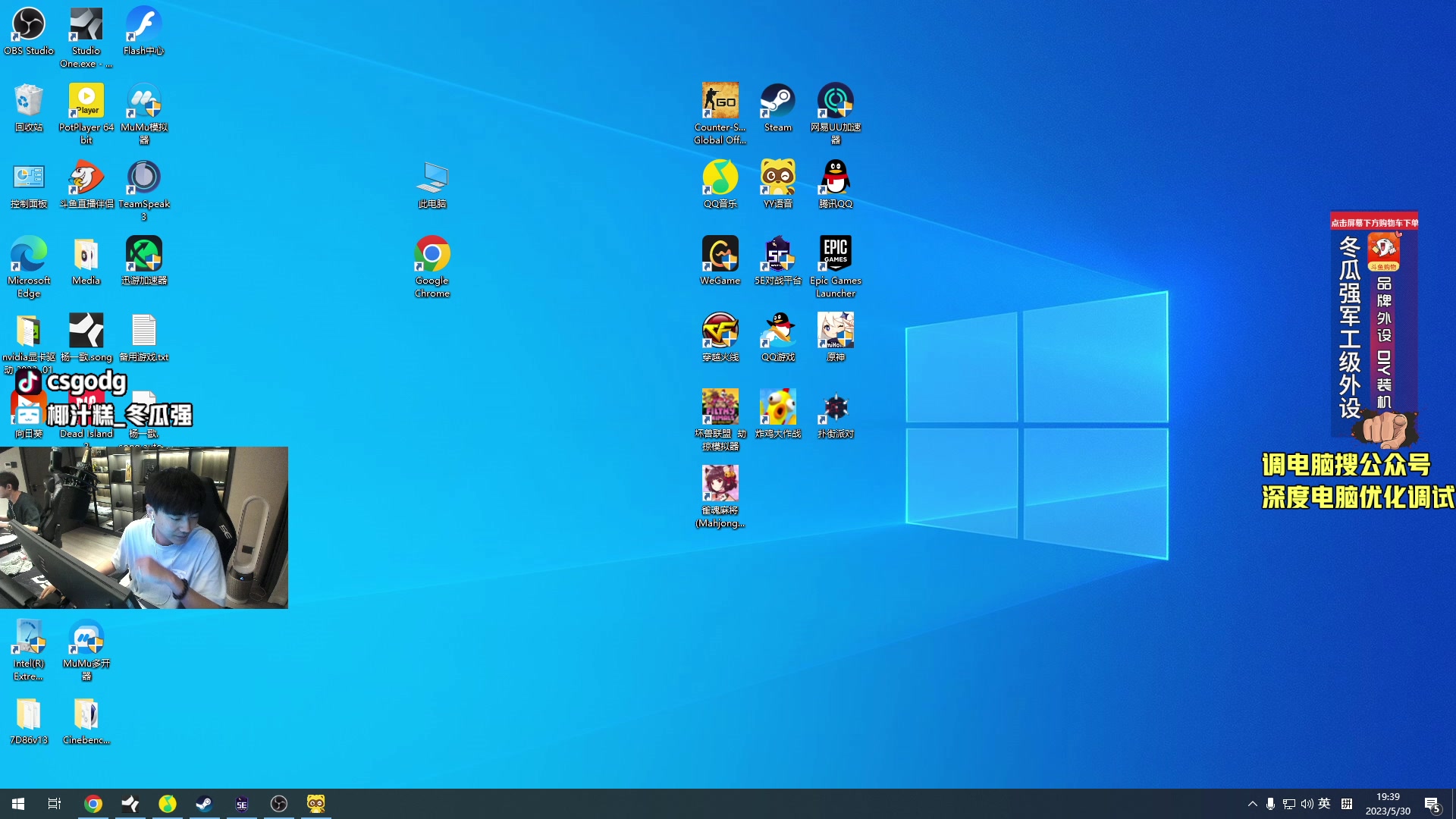This screenshot has width=1456, height=819.
Task: Open Task View on the taskbar
Action: click(x=55, y=804)
